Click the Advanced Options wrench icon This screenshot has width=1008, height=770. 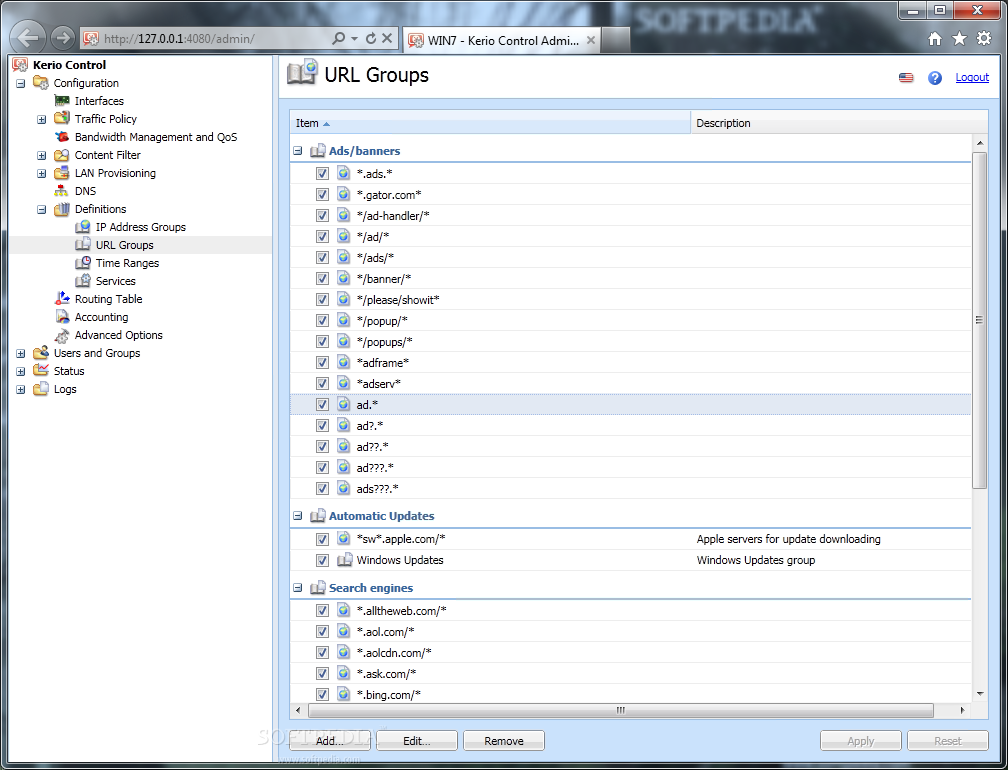click(62, 335)
